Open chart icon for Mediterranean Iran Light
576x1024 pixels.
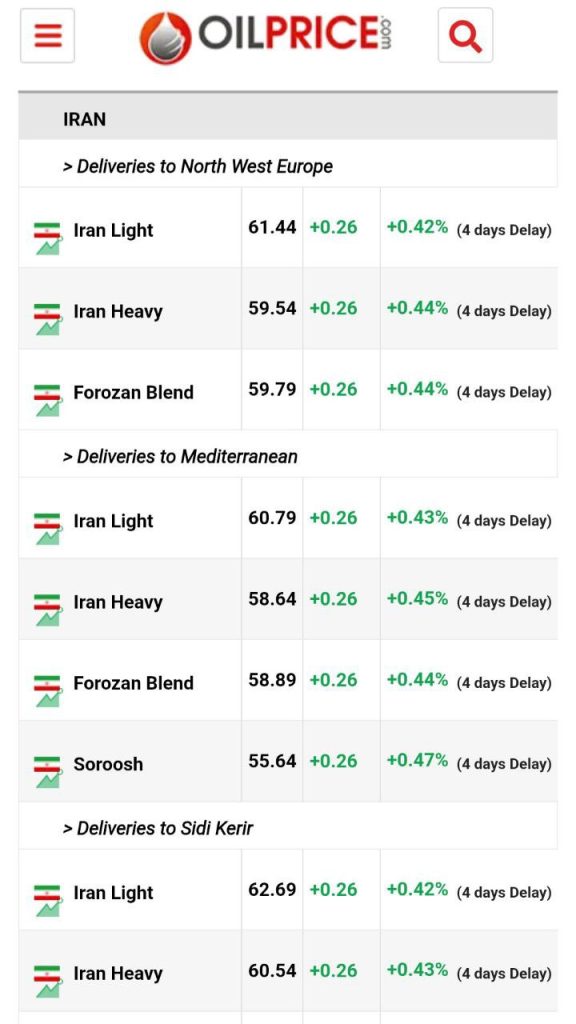[x=48, y=529]
